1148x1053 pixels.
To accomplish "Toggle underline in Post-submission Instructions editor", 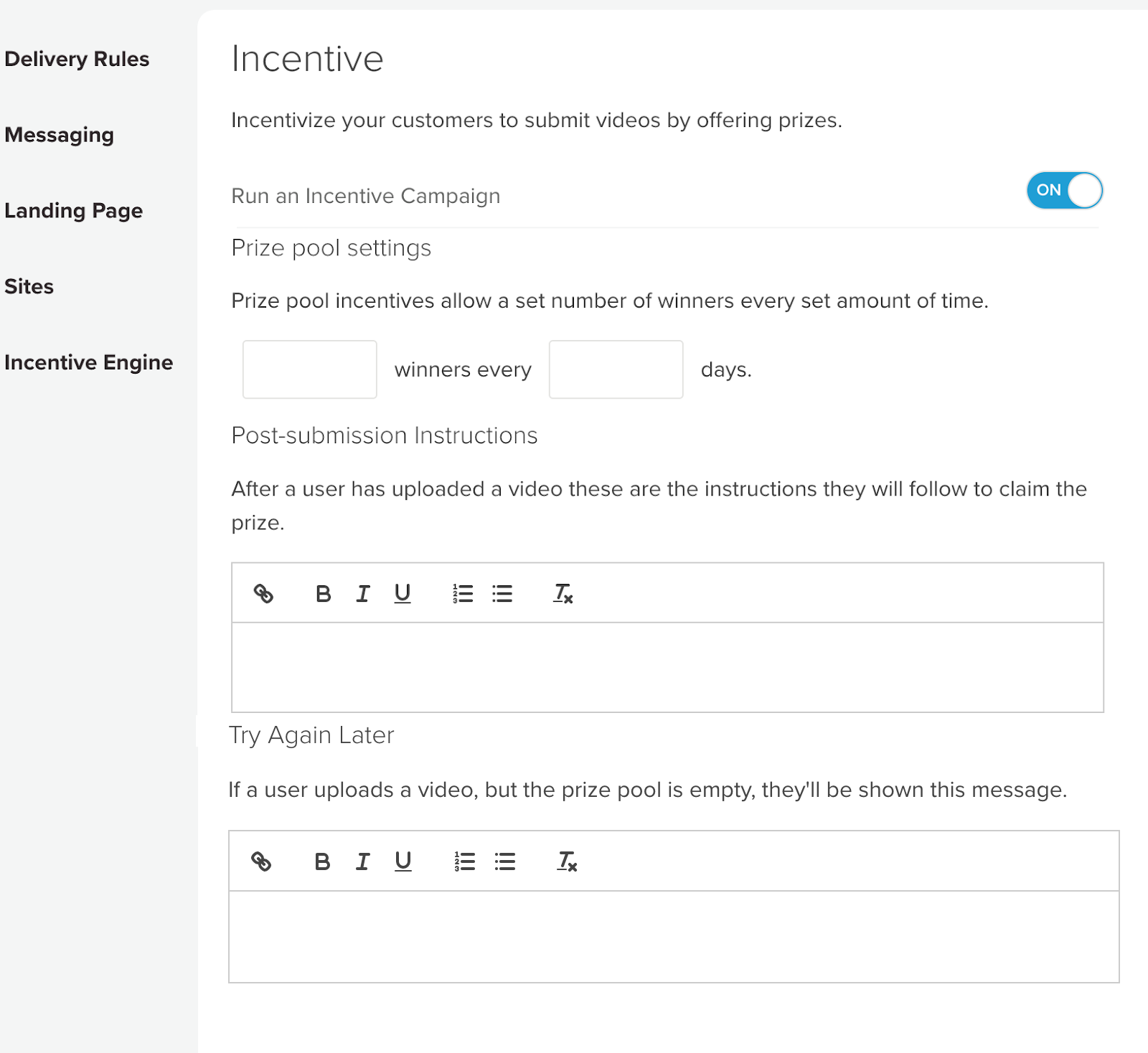I will [403, 593].
